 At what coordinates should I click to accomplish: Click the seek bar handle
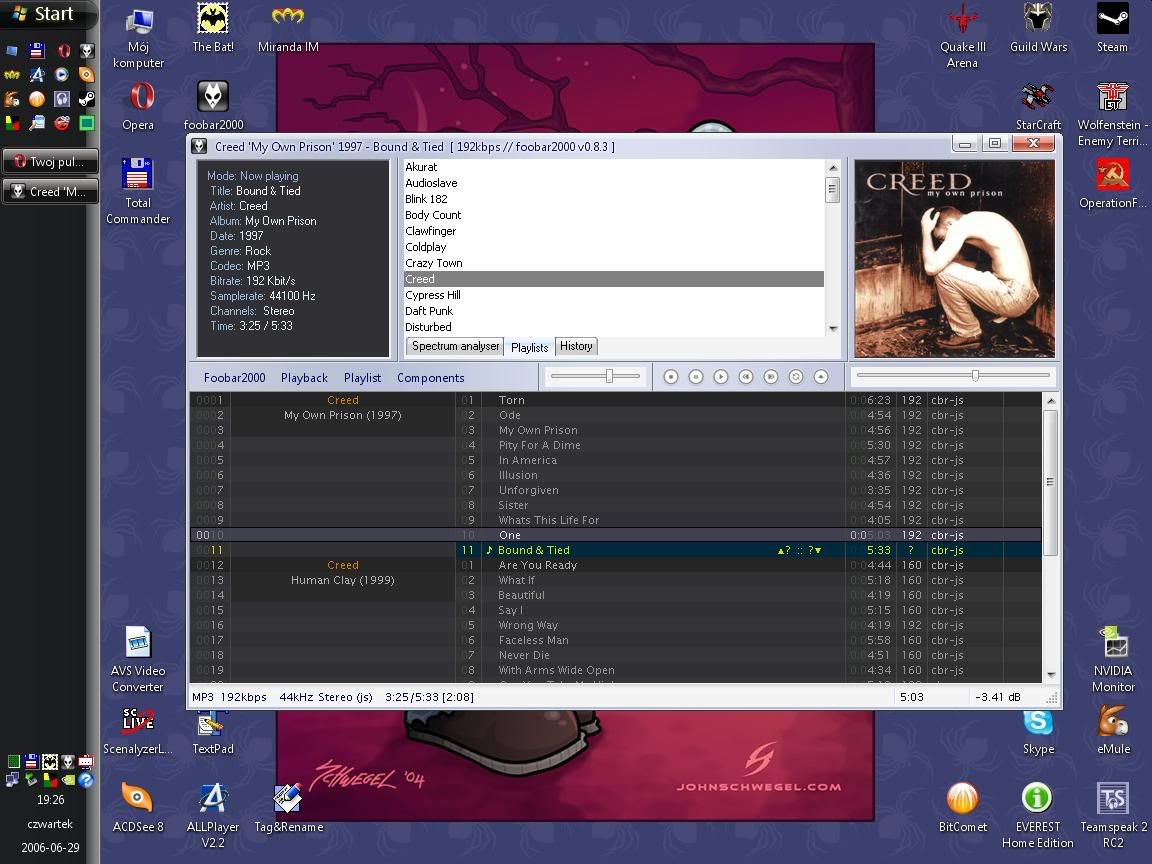click(x=975, y=375)
